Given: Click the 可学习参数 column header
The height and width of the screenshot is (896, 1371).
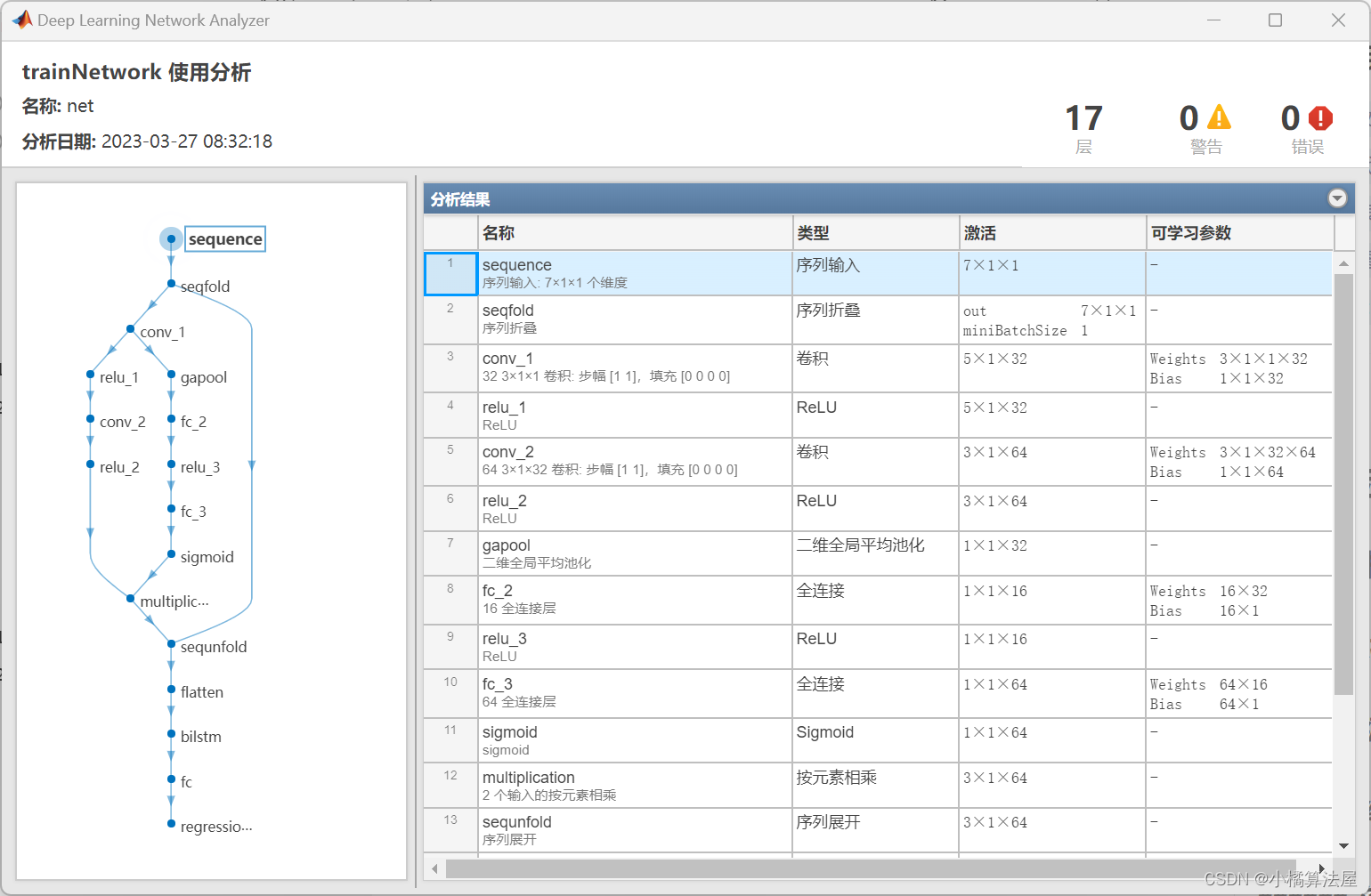Looking at the screenshot, I should [1240, 233].
